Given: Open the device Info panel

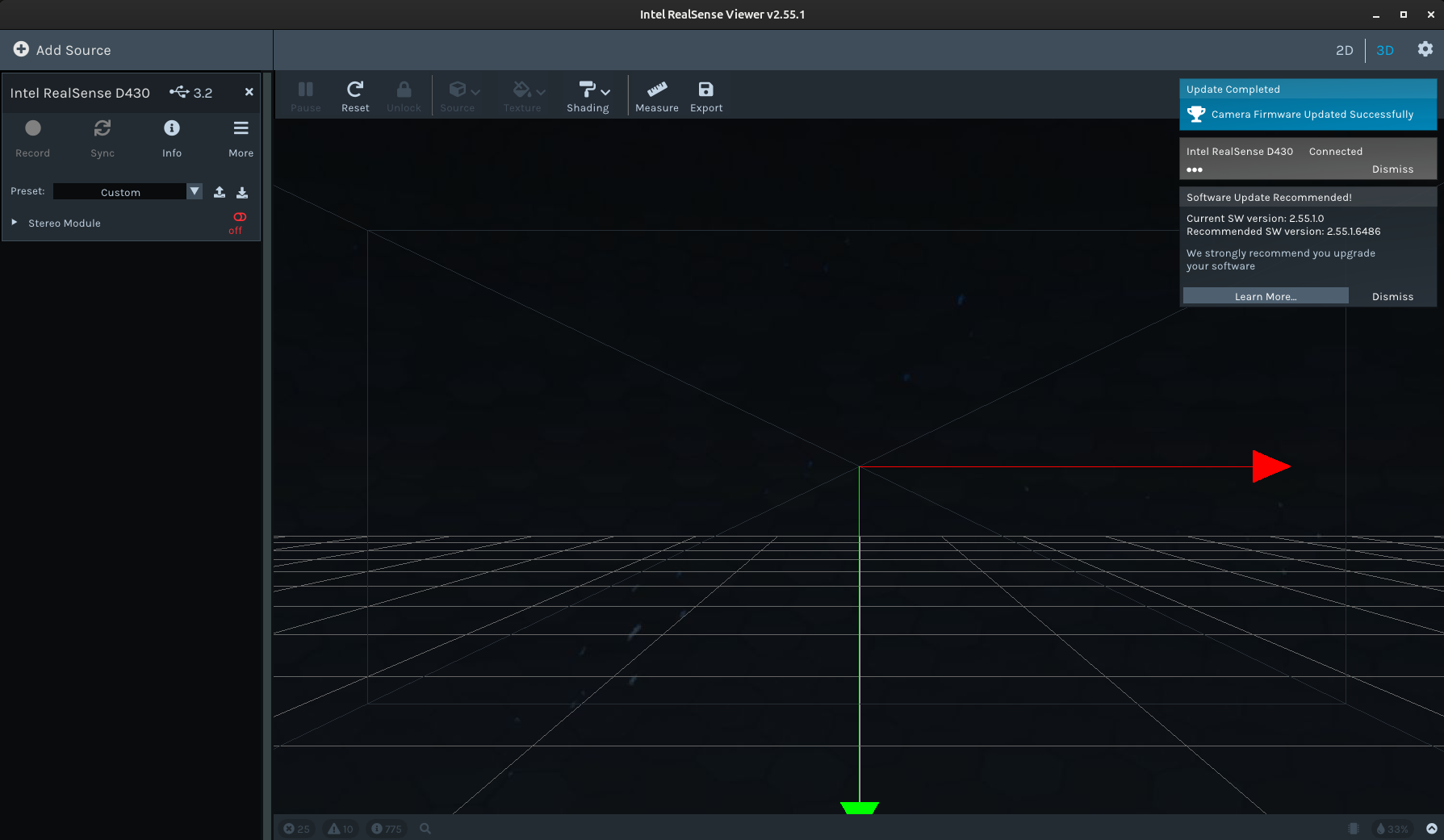Looking at the screenshot, I should (x=172, y=138).
